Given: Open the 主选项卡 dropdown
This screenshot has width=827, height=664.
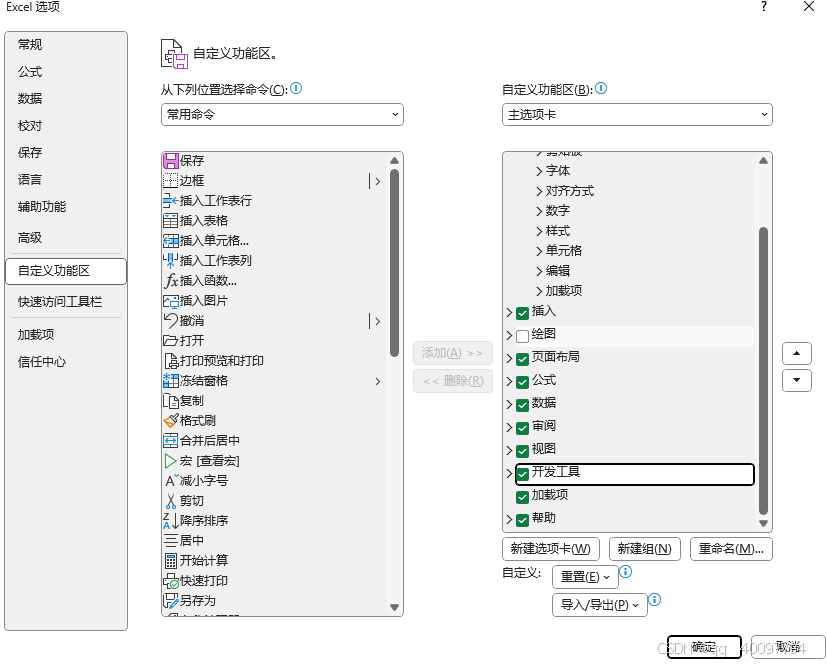Looking at the screenshot, I should [637, 114].
